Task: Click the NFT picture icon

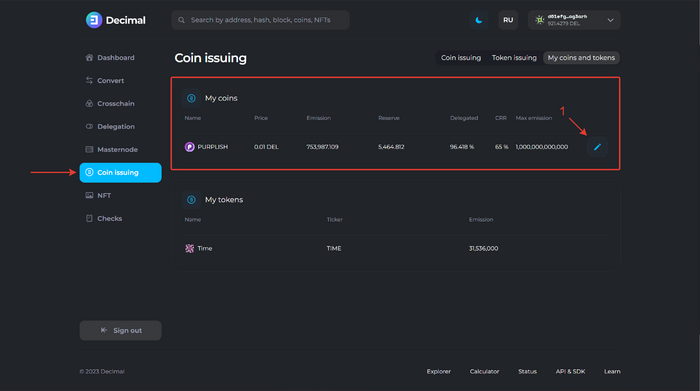Action: [x=89, y=196]
